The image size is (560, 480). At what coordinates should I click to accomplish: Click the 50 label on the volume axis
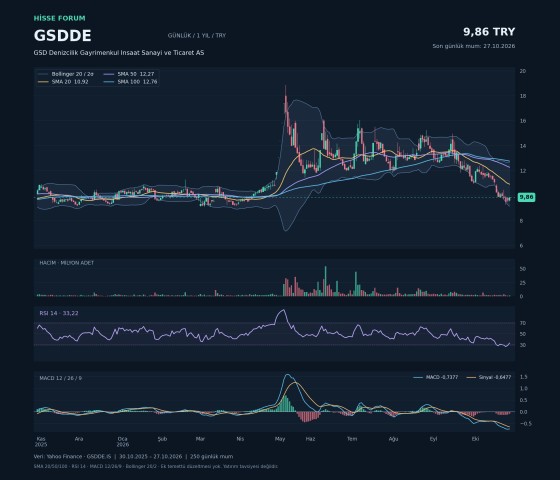coord(522,269)
